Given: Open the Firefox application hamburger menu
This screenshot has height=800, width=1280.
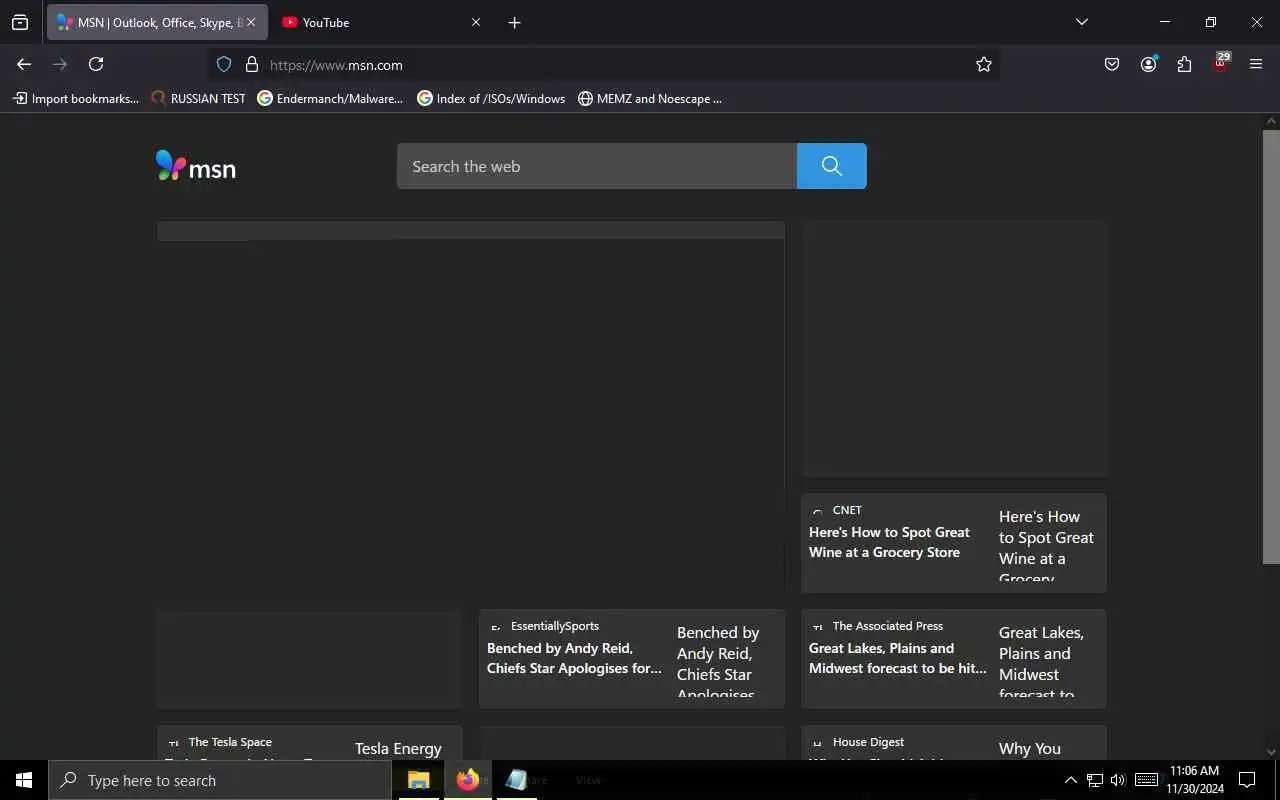Looking at the screenshot, I should pyautogui.click(x=1256, y=64).
